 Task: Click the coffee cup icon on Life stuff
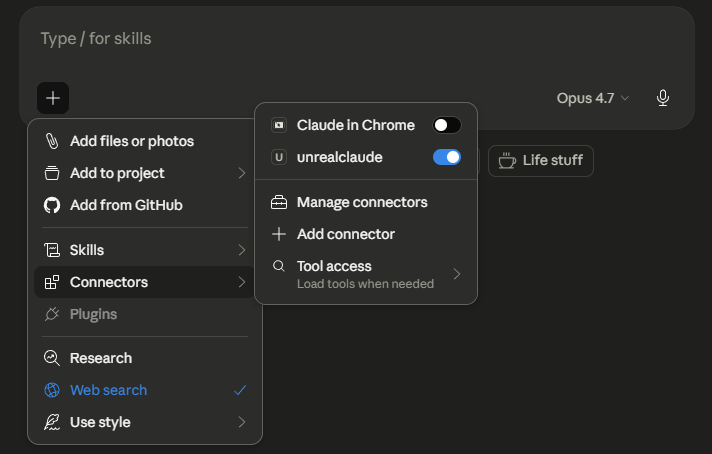pyautogui.click(x=507, y=160)
